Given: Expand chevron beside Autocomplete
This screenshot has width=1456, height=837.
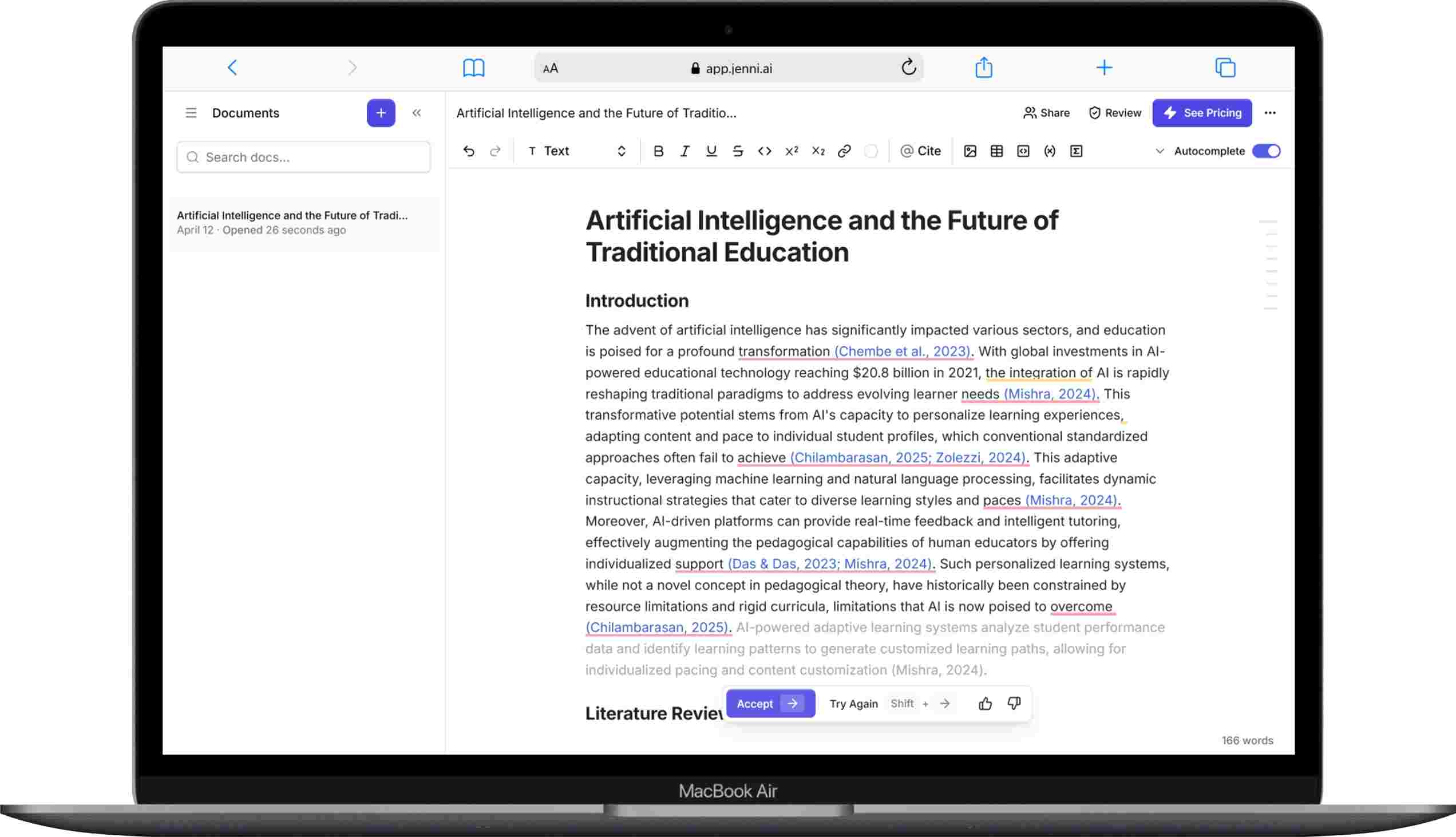Looking at the screenshot, I should coord(1160,151).
